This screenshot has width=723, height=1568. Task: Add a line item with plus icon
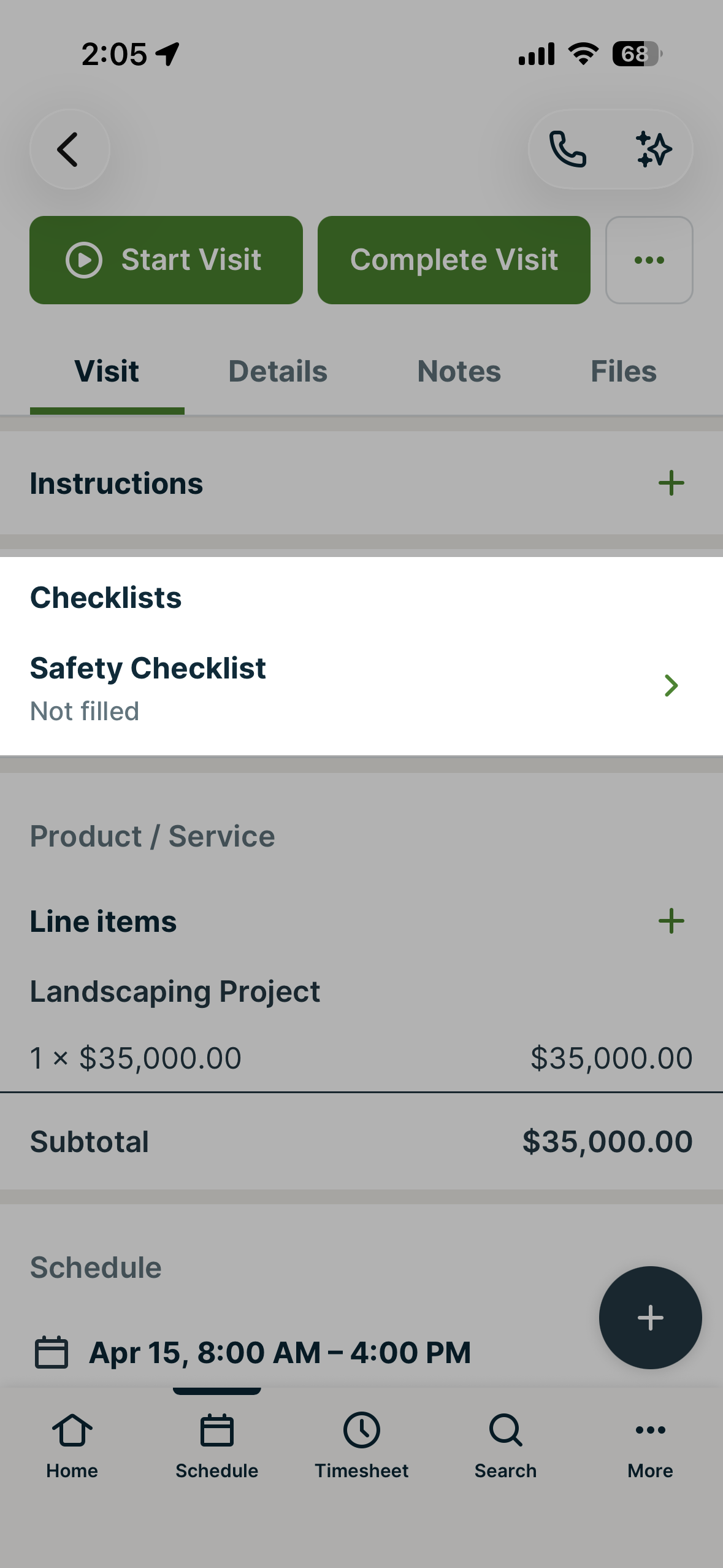click(x=671, y=921)
